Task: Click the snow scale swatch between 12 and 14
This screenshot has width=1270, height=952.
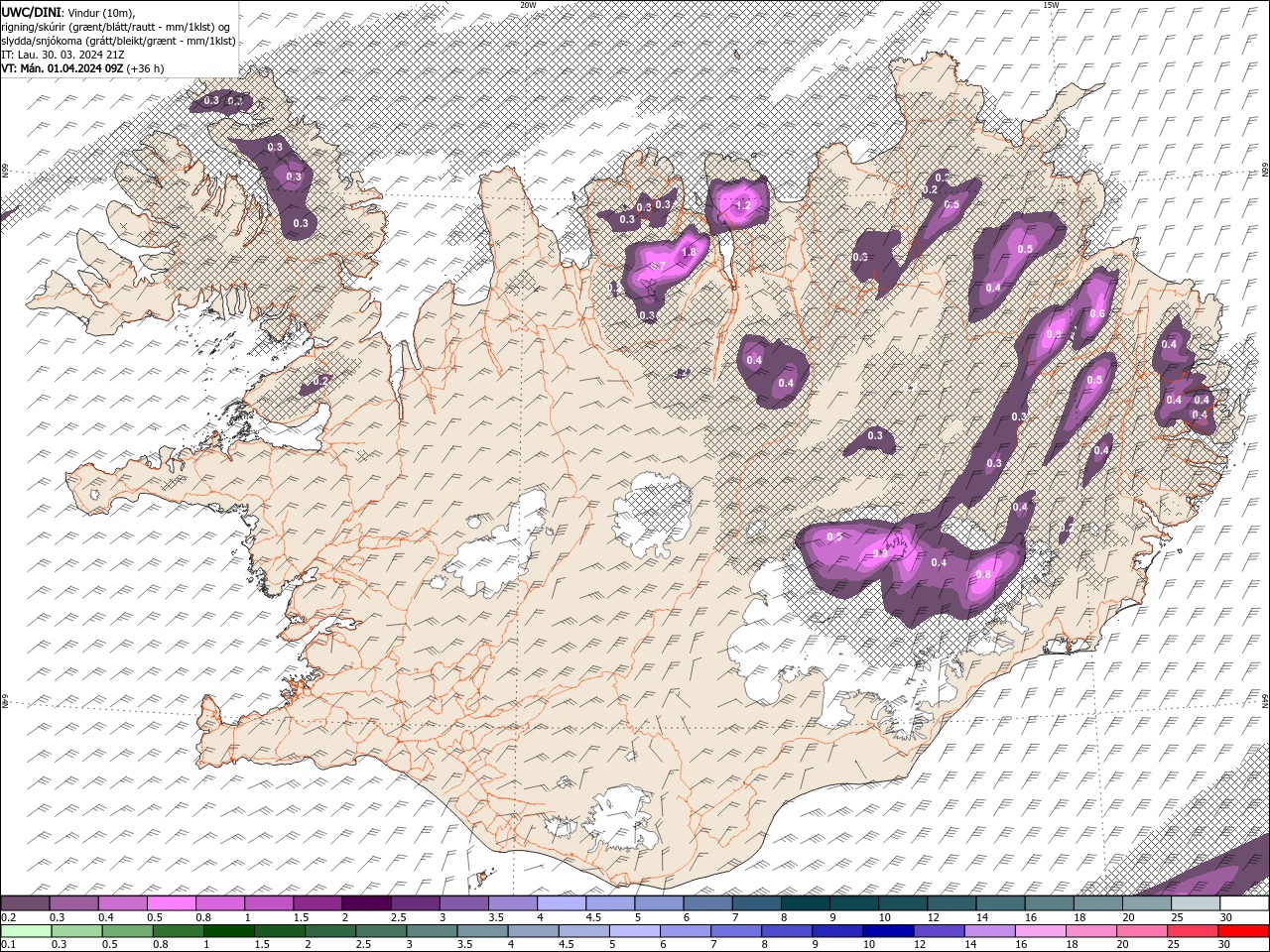Action: [x=952, y=902]
